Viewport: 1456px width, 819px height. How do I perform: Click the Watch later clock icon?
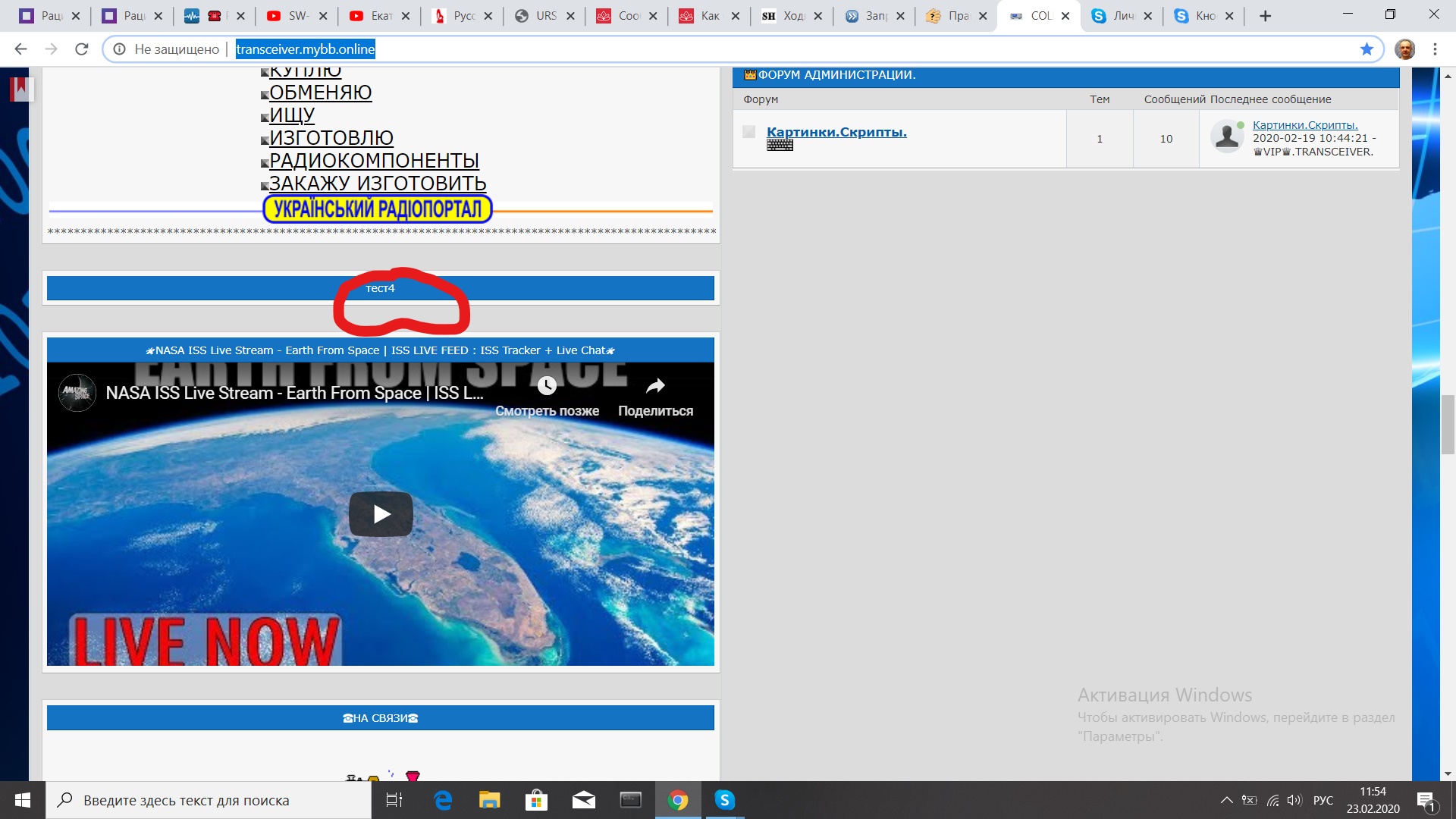[x=547, y=386]
